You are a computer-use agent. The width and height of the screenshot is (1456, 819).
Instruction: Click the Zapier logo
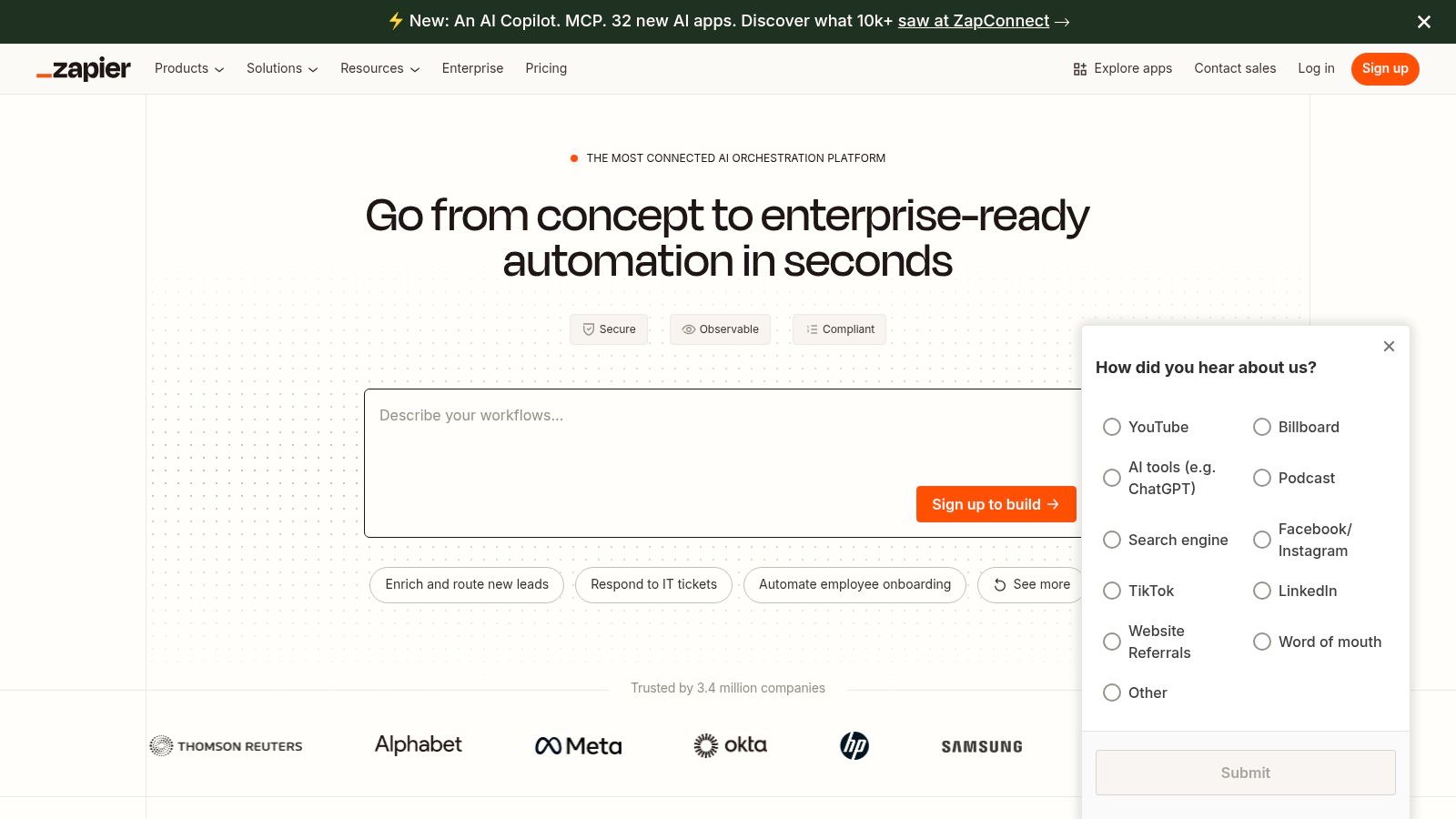[x=84, y=69]
